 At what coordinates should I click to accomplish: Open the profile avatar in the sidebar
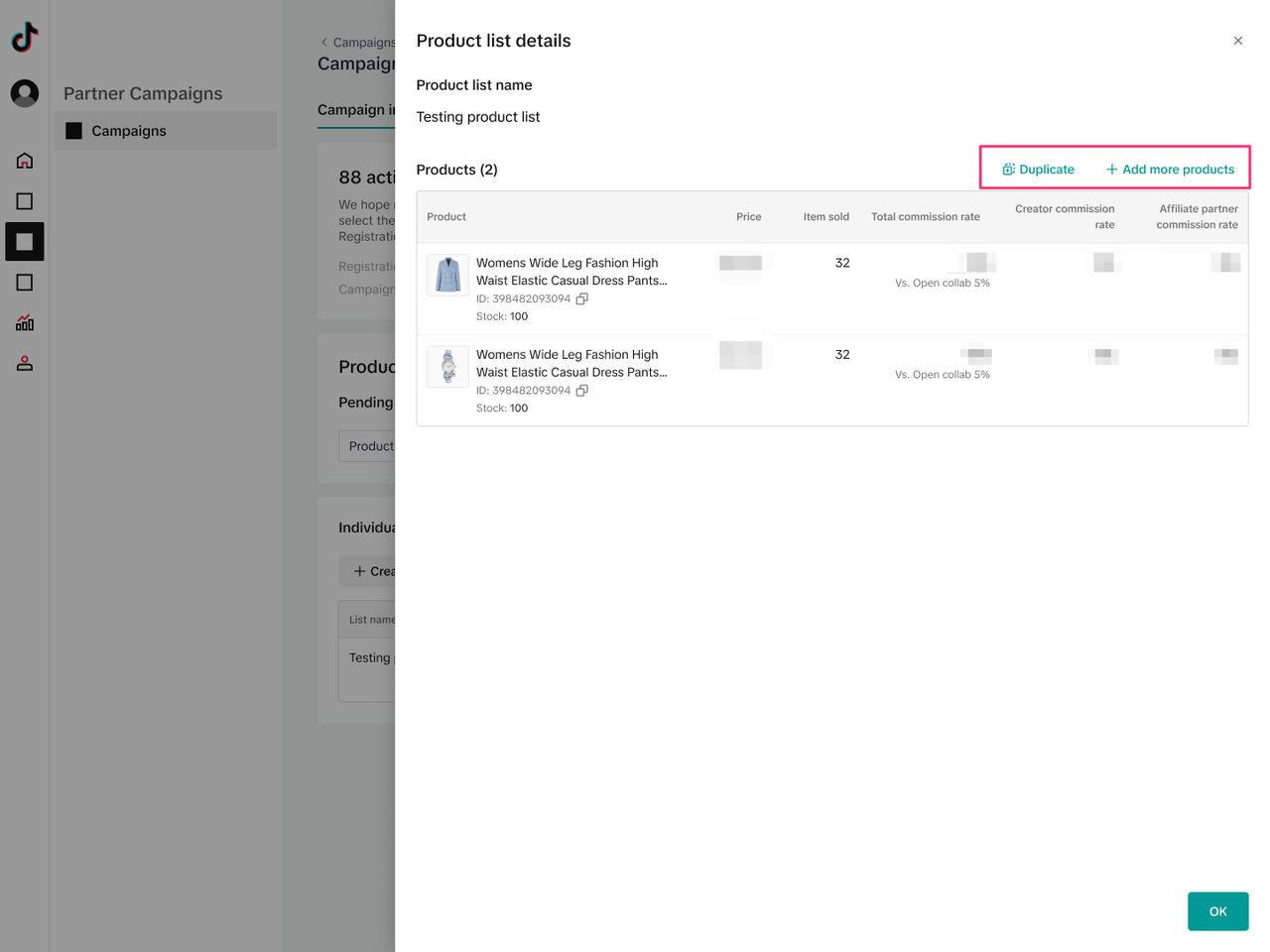[x=25, y=93]
